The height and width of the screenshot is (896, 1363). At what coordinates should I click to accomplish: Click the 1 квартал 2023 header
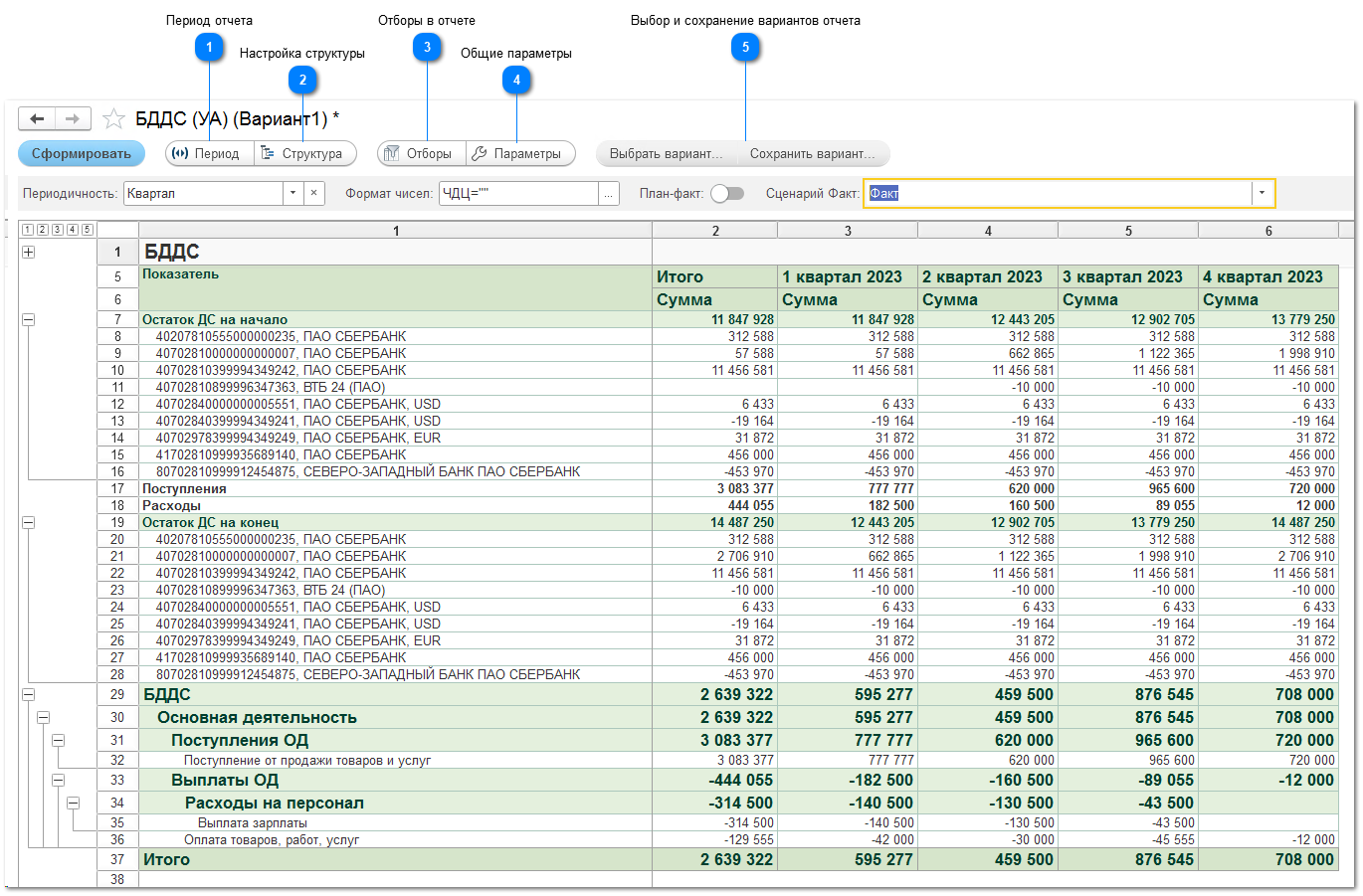(x=848, y=276)
